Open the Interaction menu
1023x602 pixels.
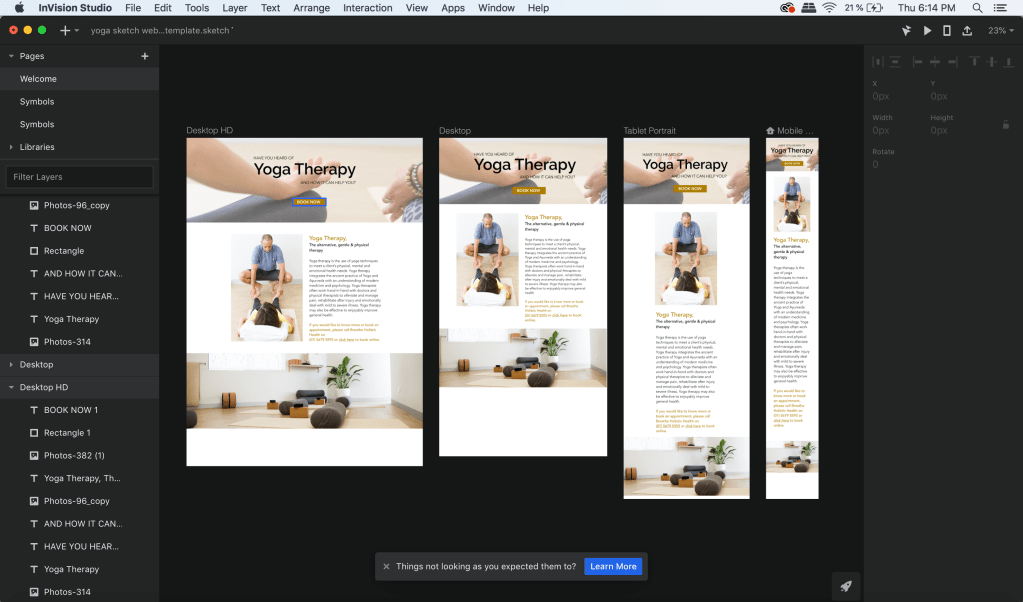click(367, 8)
